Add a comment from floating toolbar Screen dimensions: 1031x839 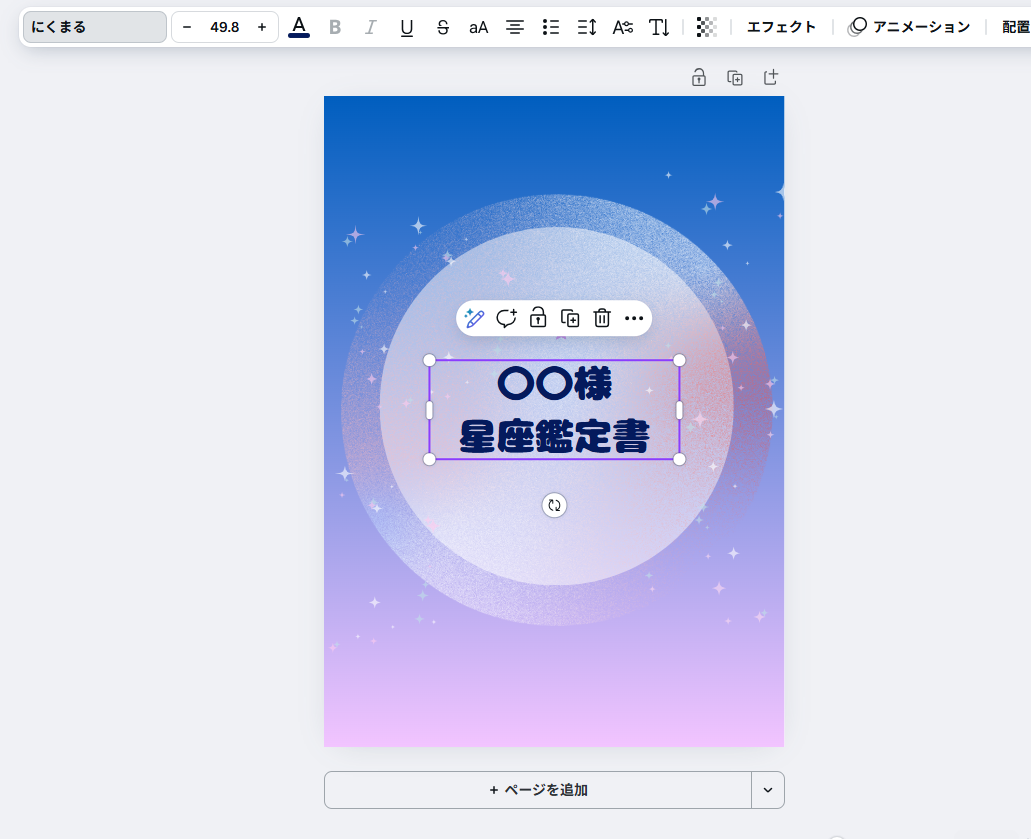coord(506,318)
